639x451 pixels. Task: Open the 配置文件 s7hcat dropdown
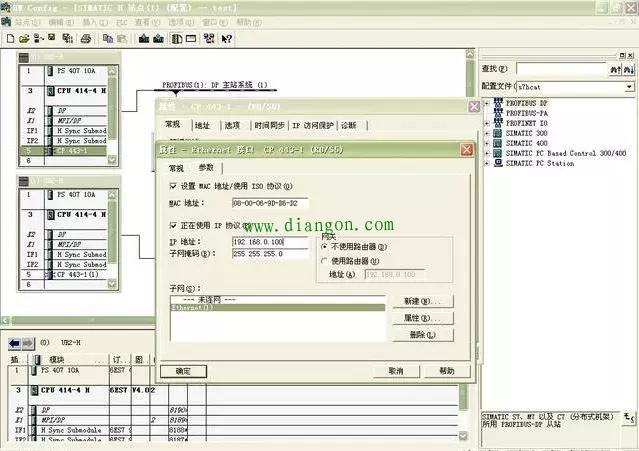click(630, 87)
